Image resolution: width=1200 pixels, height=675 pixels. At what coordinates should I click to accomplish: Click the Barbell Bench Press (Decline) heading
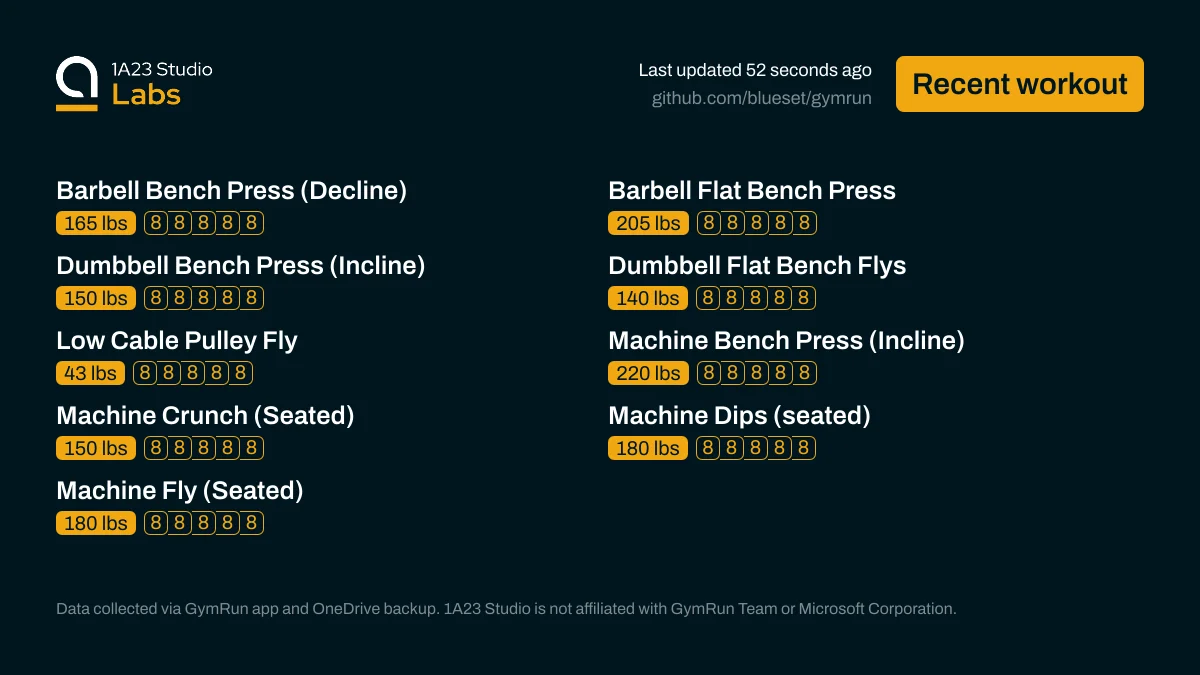pos(231,190)
